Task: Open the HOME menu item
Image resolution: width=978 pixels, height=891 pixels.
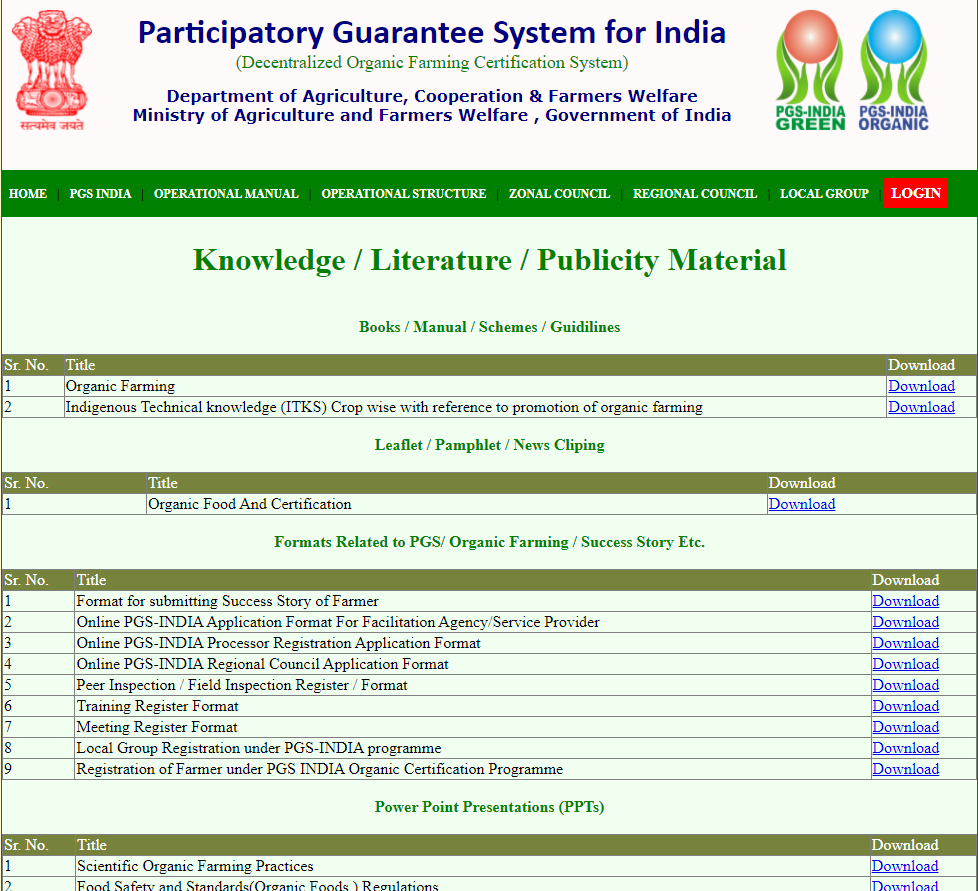Action: point(27,193)
